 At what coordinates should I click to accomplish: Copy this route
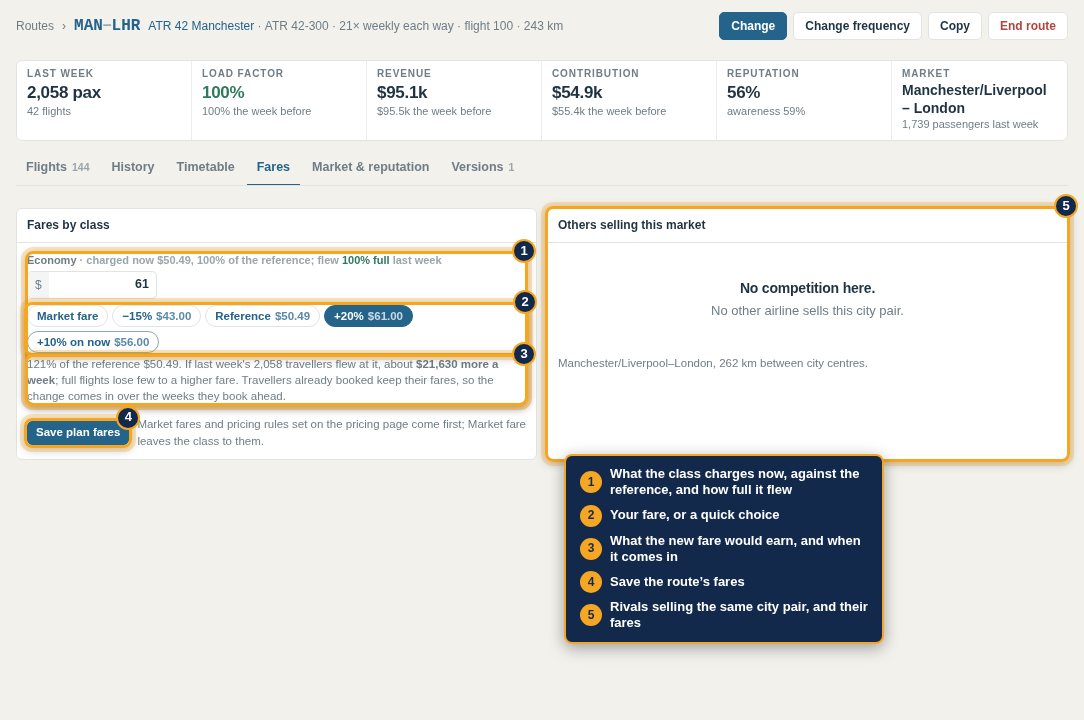click(954, 26)
